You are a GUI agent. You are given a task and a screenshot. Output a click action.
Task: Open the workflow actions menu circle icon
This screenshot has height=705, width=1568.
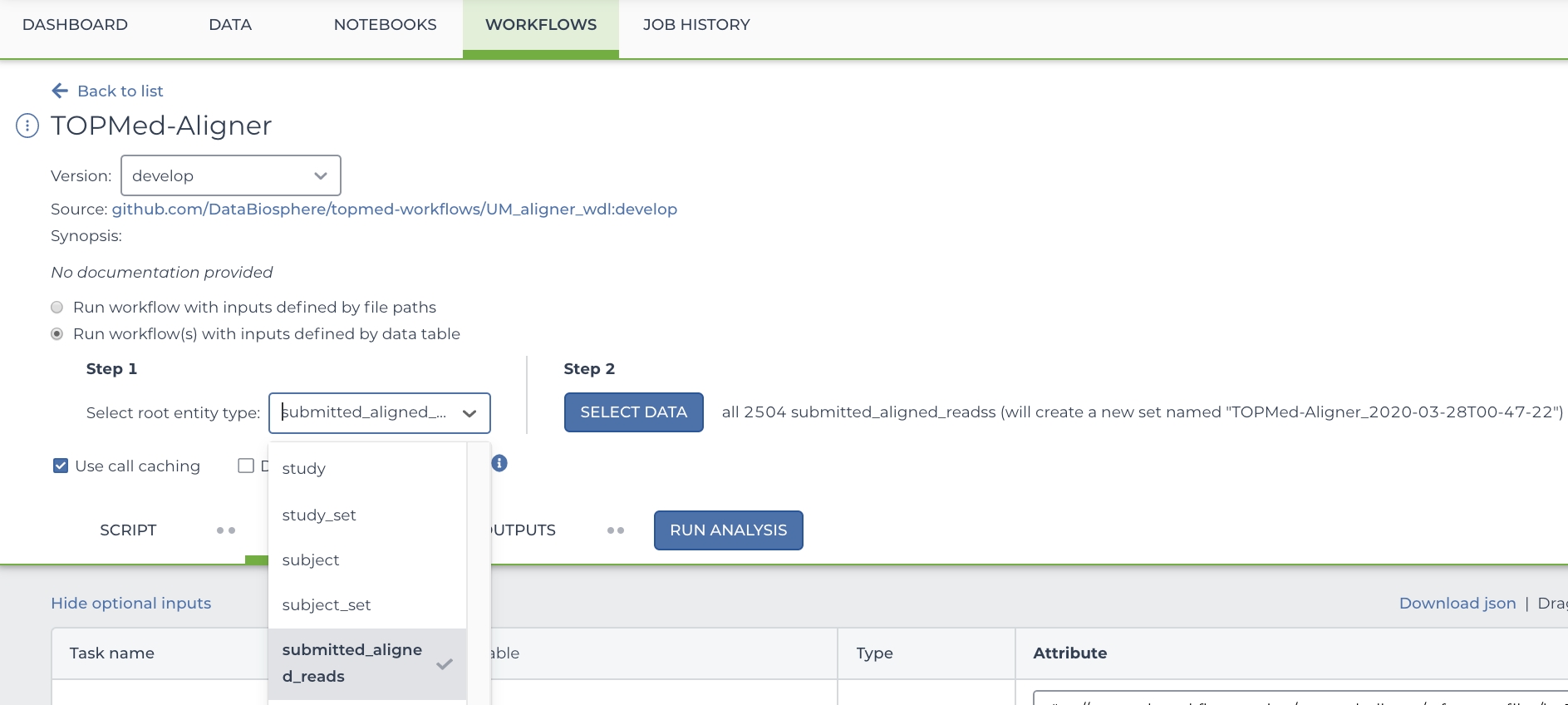pyautogui.click(x=27, y=126)
